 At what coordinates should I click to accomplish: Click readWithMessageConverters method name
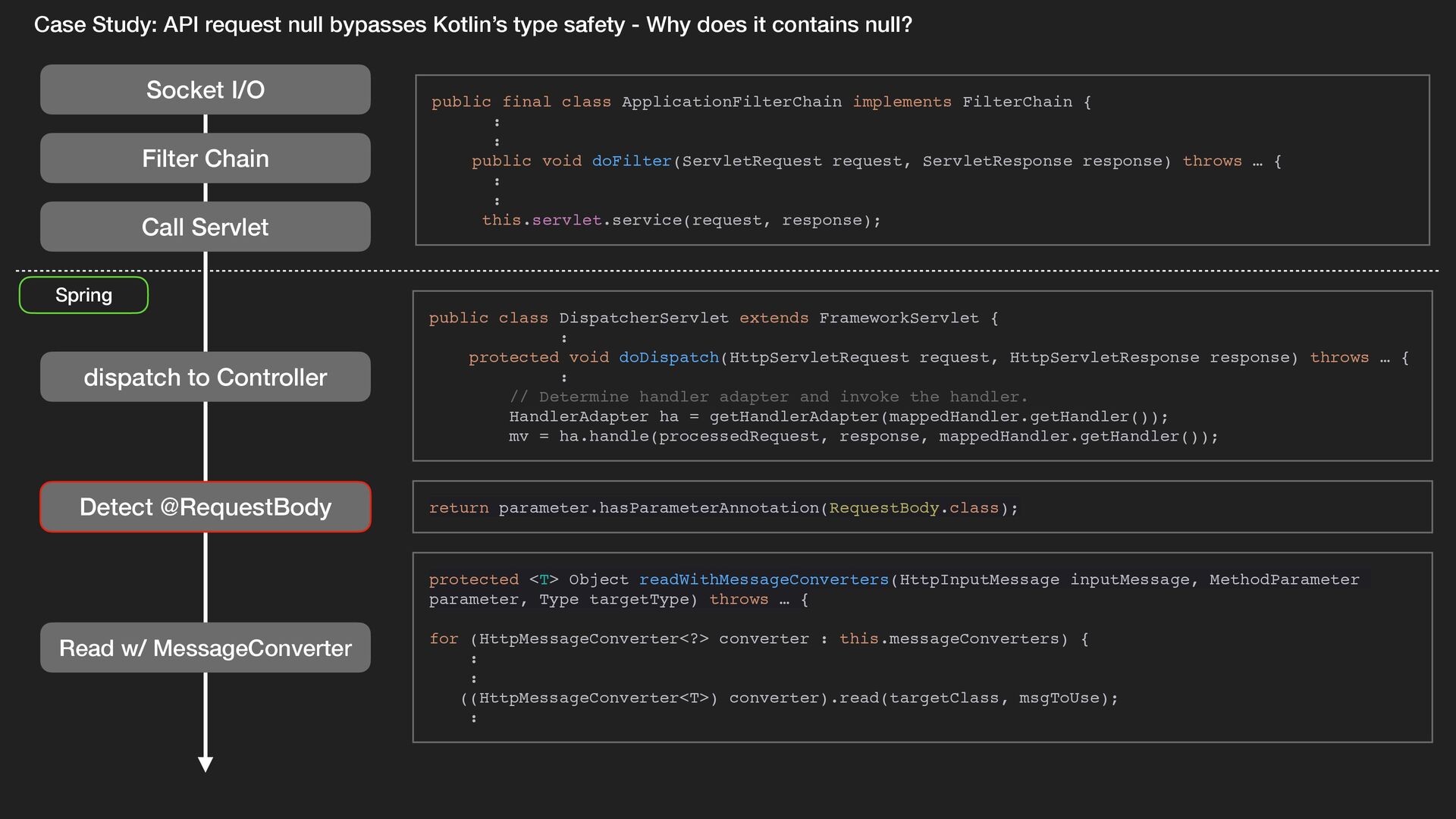point(763,579)
